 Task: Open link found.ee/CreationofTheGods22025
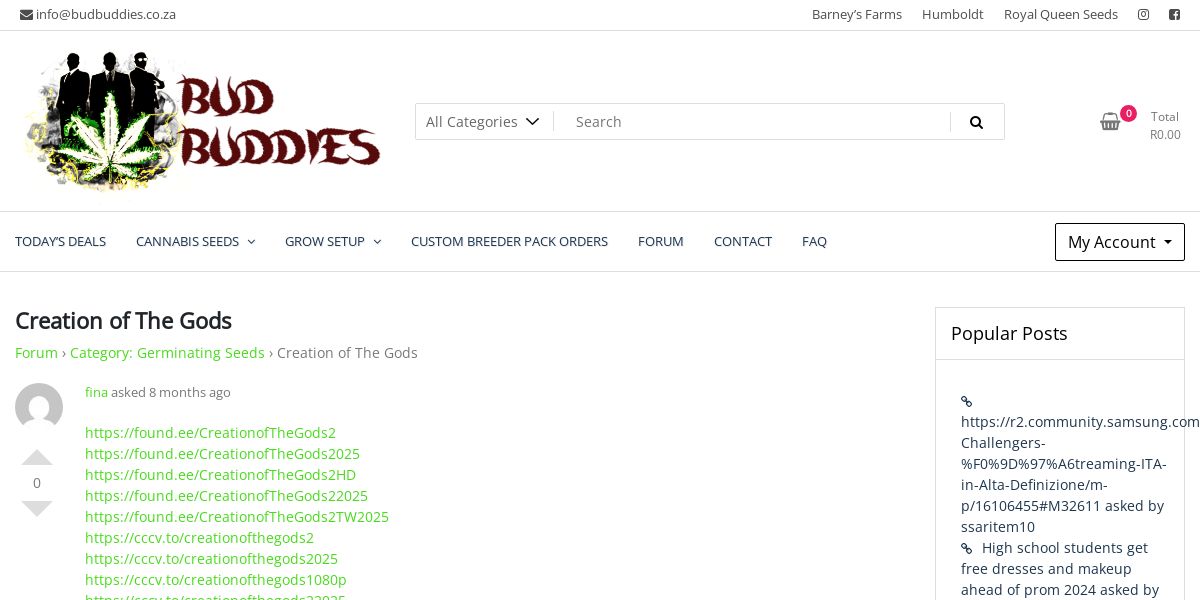coord(226,496)
